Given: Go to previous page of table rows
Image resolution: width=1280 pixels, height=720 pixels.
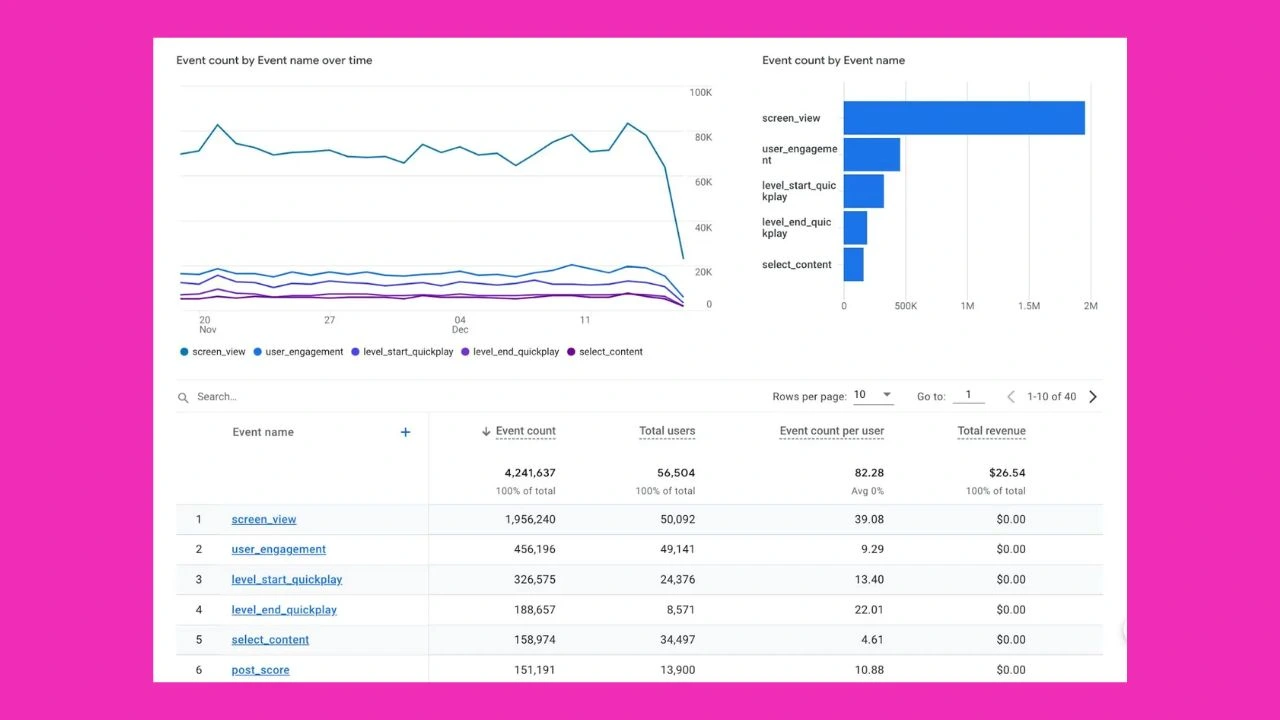Looking at the screenshot, I should point(1010,397).
